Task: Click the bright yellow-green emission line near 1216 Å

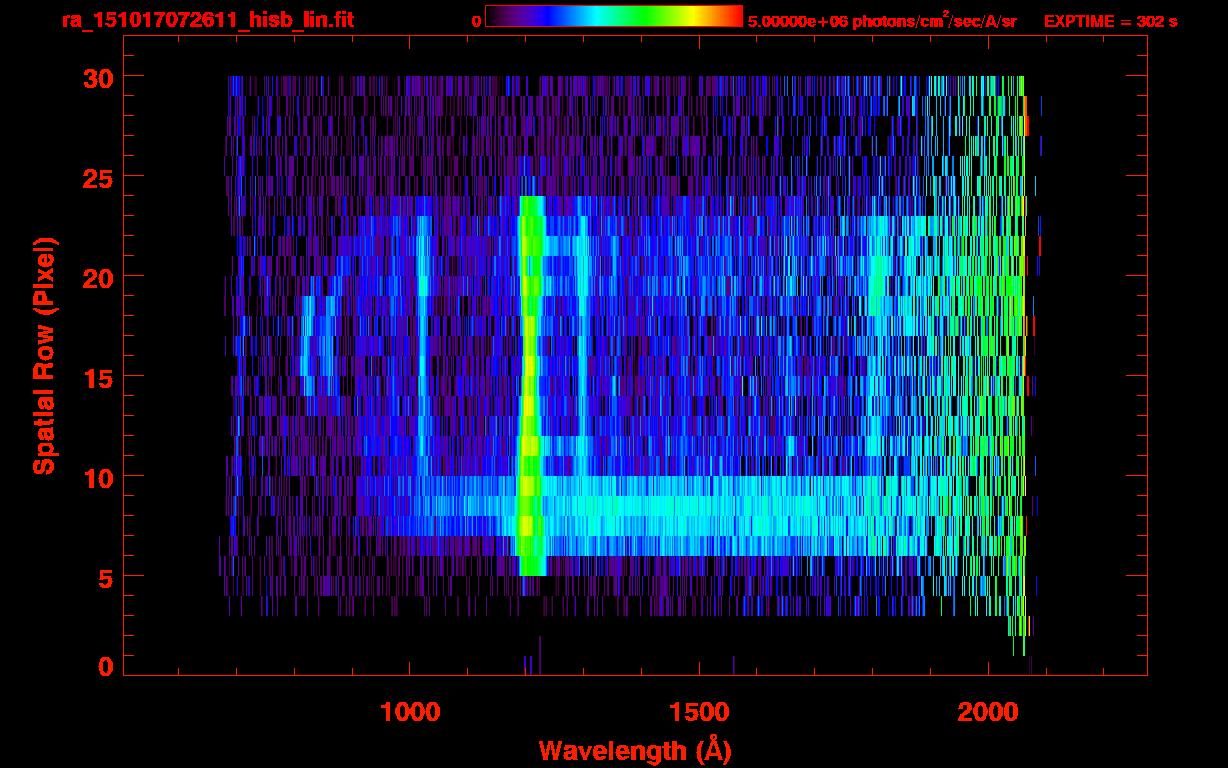Action: 530,385
